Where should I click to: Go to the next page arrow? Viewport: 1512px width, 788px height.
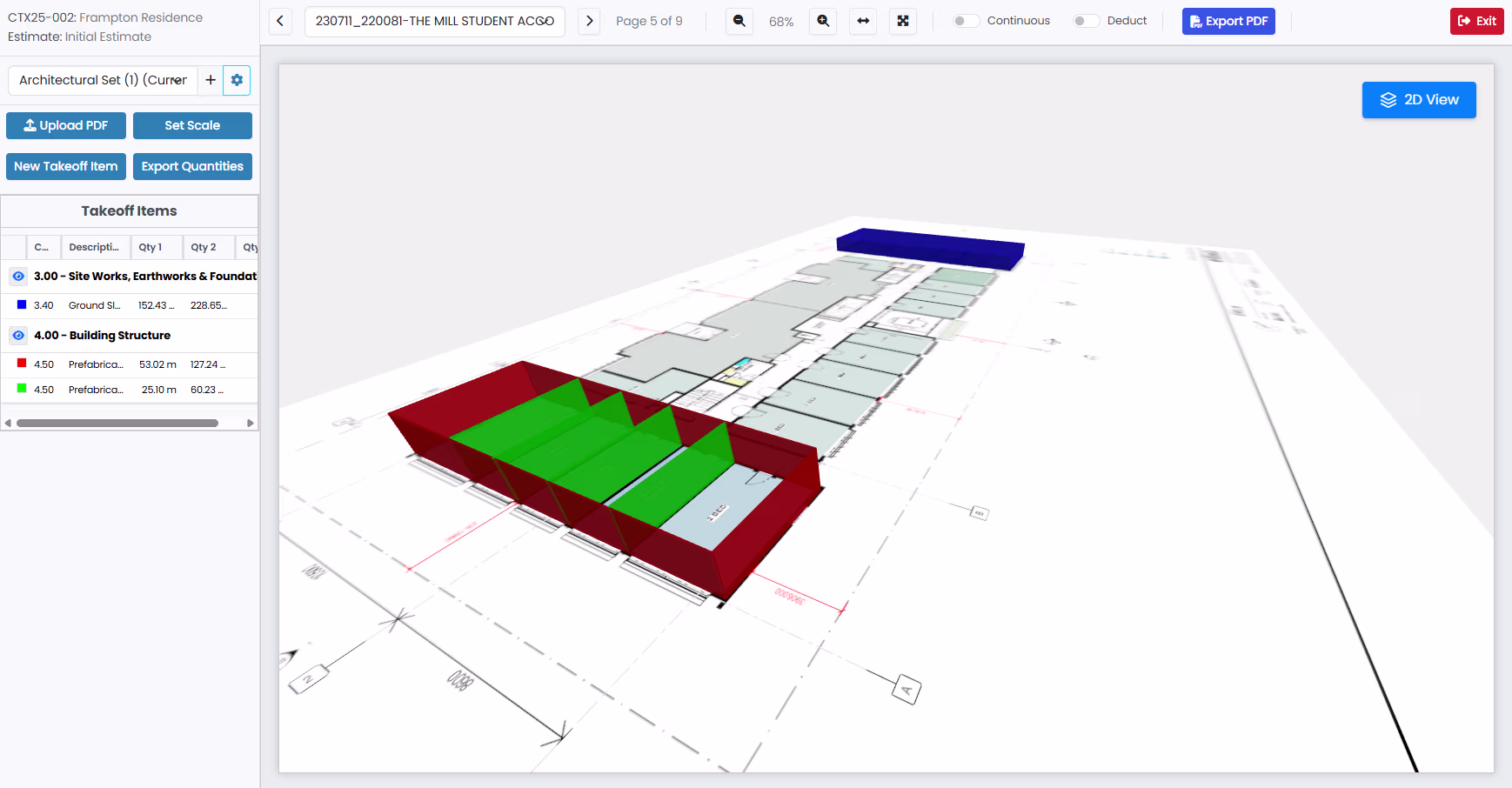(589, 21)
